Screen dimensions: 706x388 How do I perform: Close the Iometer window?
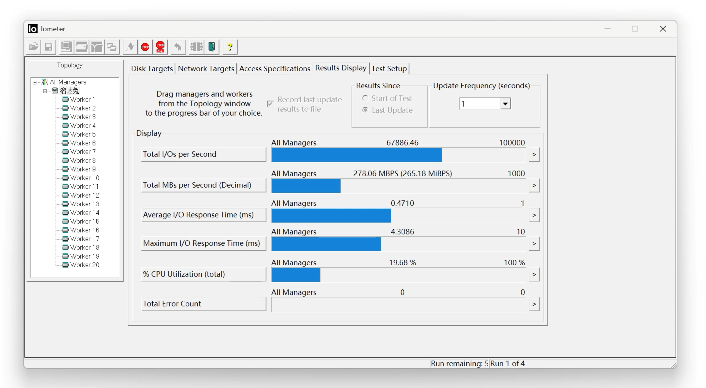[x=663, y=29]
